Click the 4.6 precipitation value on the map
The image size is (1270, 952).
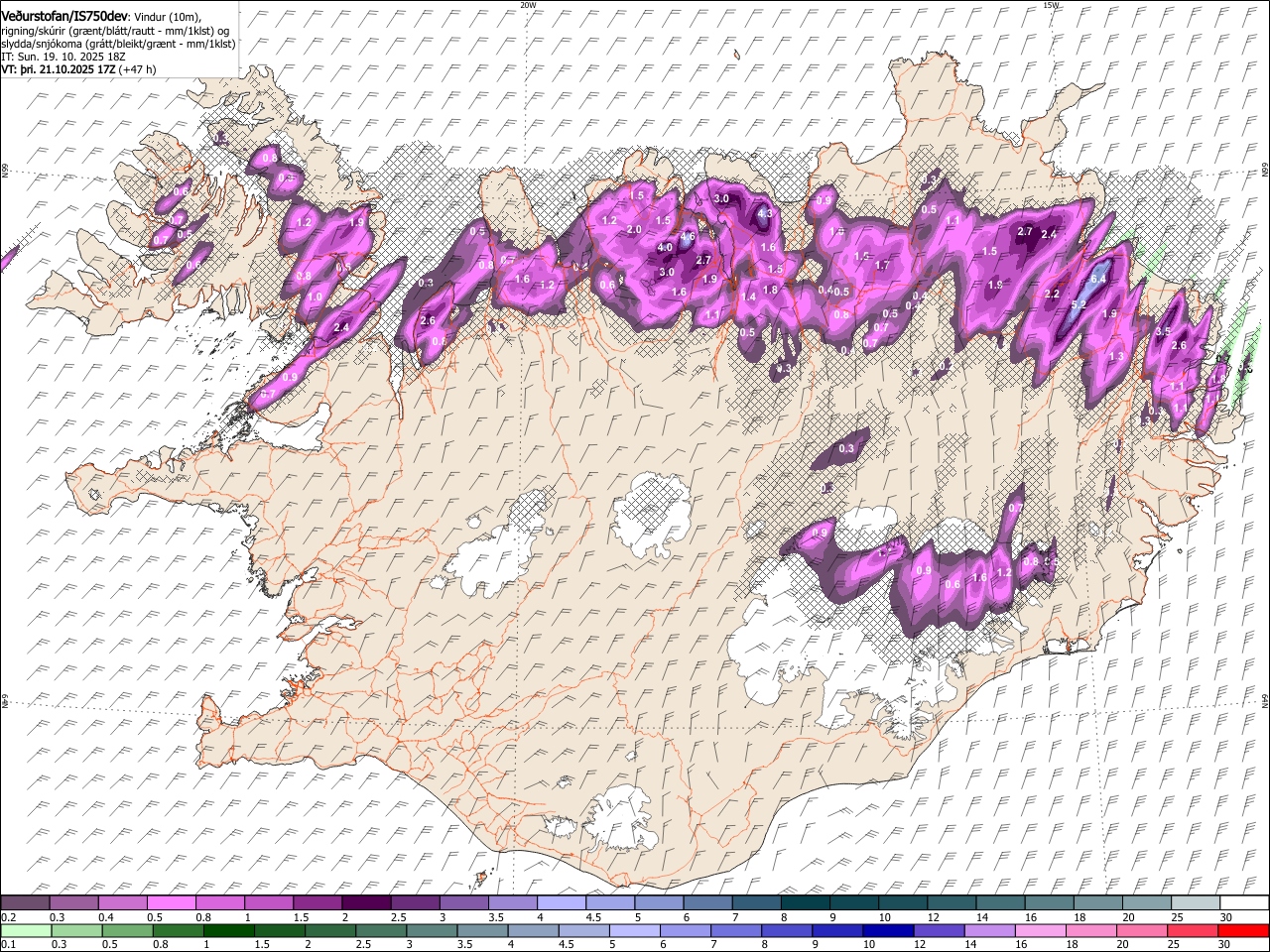(687, 237)
